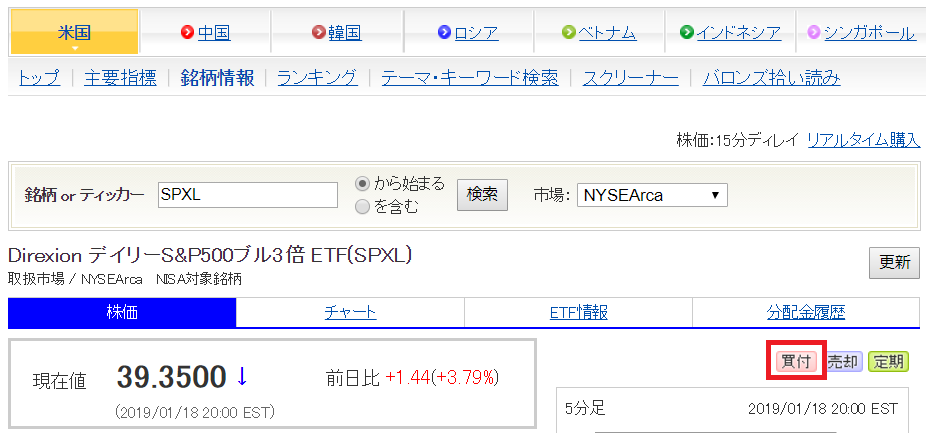Click the pink 買付 buy button
This screenshot has width=926, height=433.
pyautogui.click(x=795, y=362)
